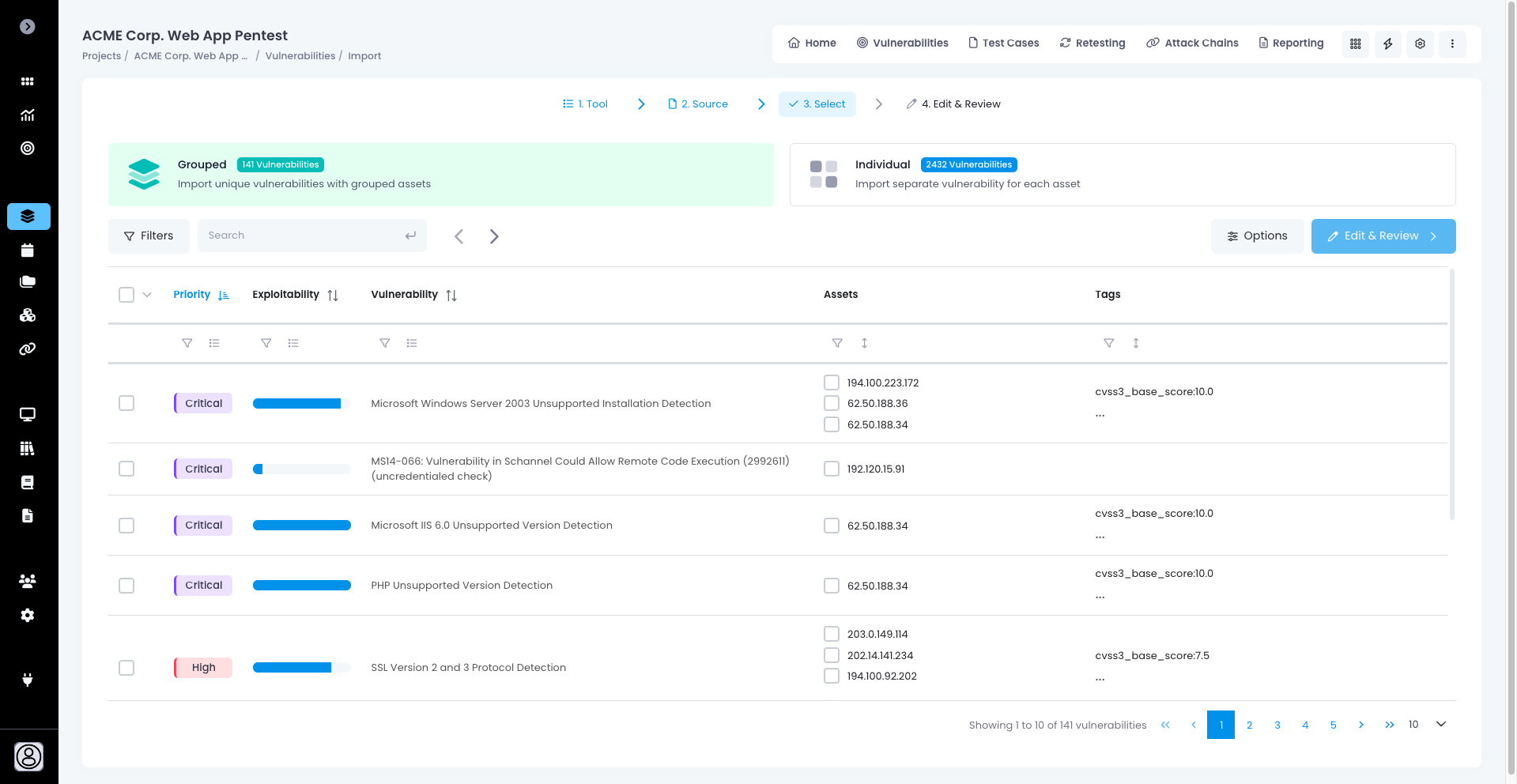
Task: Go to the Reporting tab
Action: (x=1291, y=43)
